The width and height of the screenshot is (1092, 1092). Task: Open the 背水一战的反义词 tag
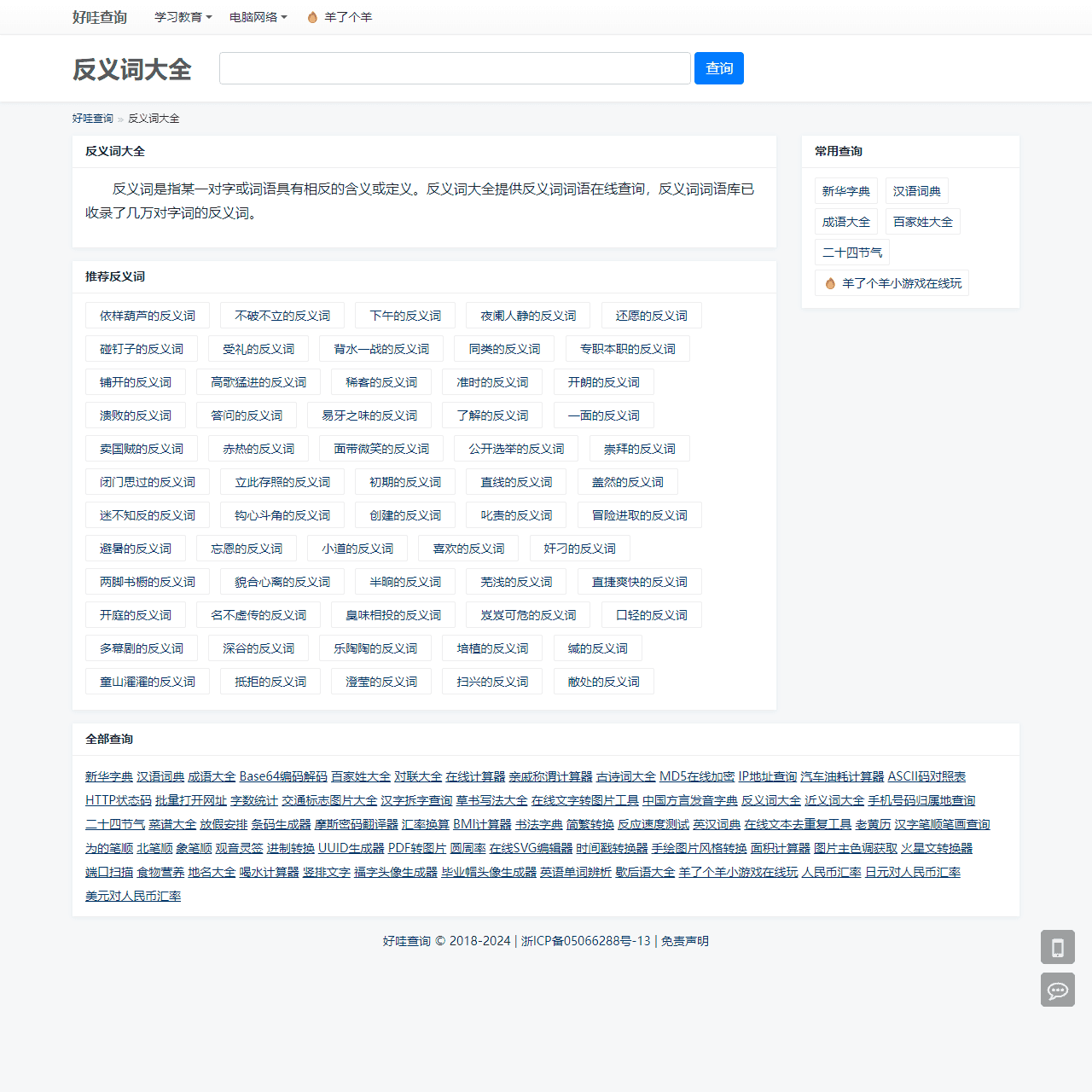tap(381, 349)
